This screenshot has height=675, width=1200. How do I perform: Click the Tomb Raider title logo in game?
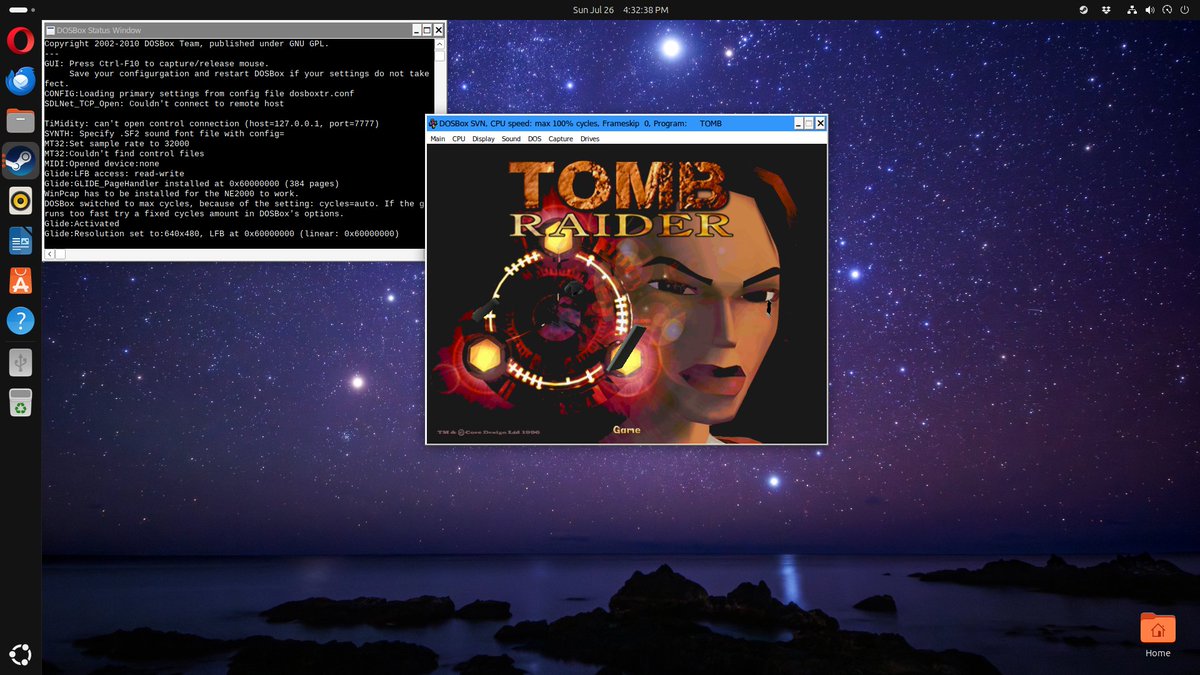coord(622,198)
